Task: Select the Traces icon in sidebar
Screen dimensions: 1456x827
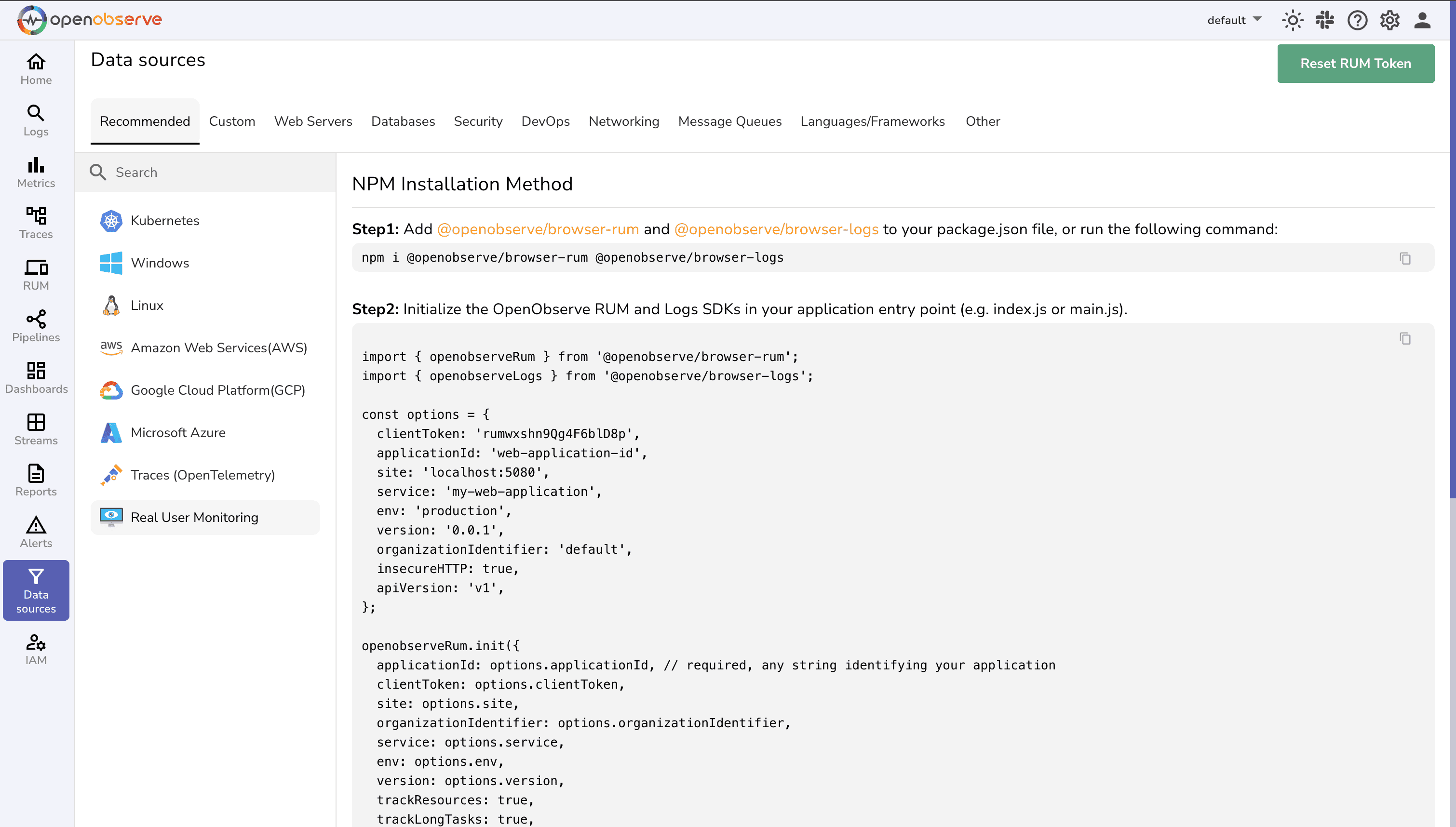Action: point(35,216)
